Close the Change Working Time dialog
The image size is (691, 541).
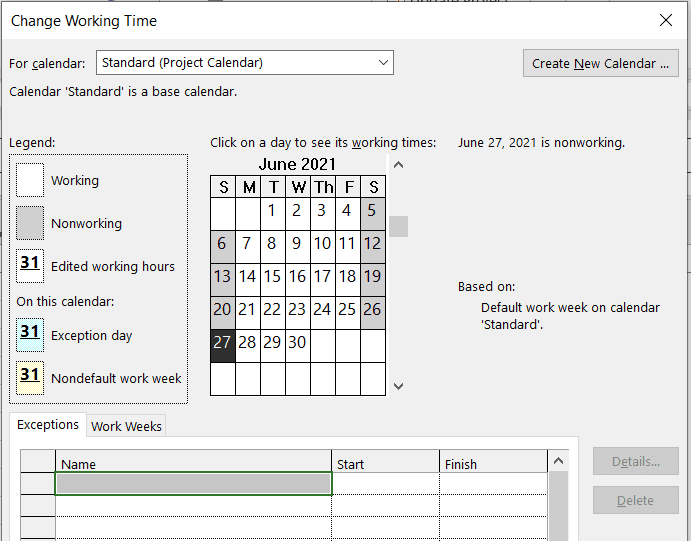coord(665,20)
